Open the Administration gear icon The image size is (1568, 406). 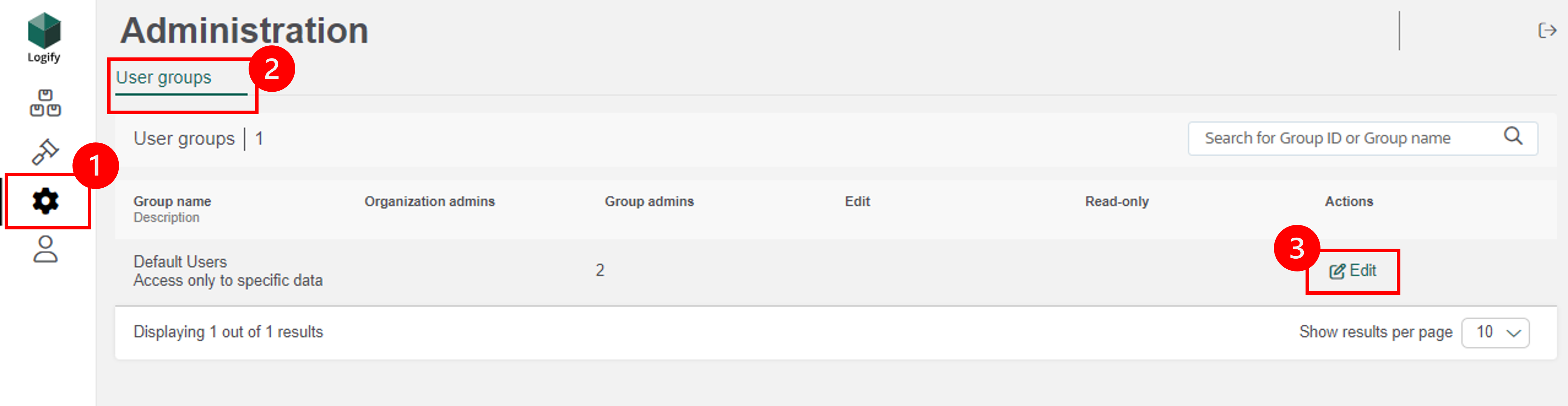[46, 200]
